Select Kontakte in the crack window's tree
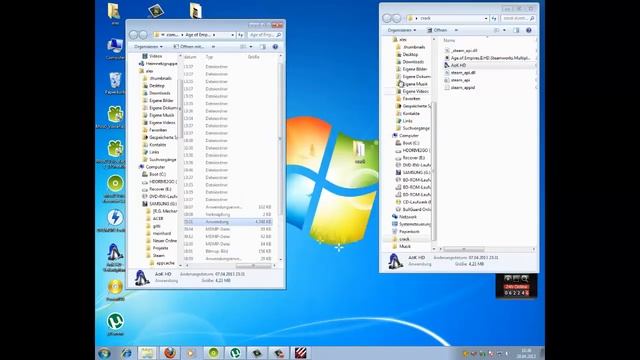The width and height of the screenshot is (640, 360). click(411, 113)
